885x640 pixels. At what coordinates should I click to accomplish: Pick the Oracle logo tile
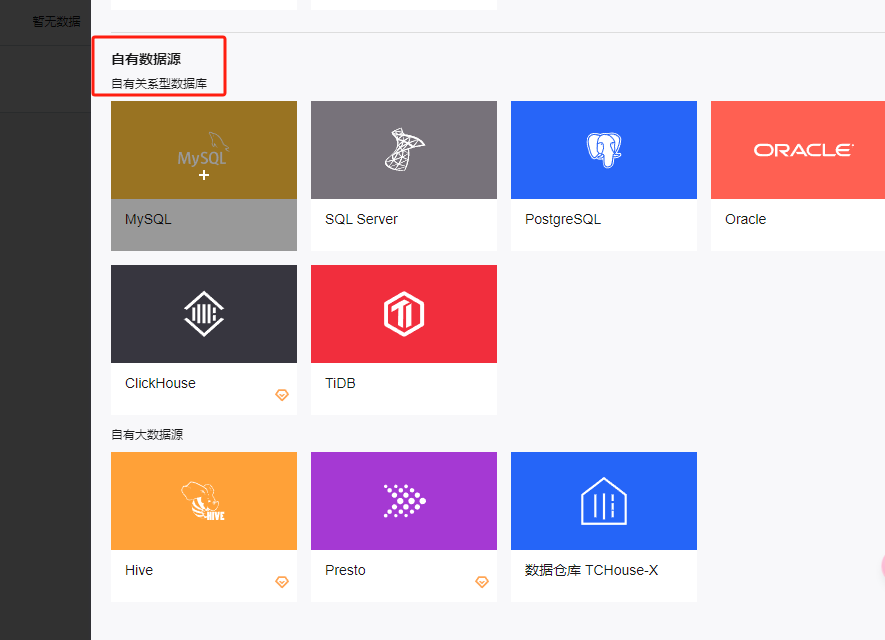point(798,150)
